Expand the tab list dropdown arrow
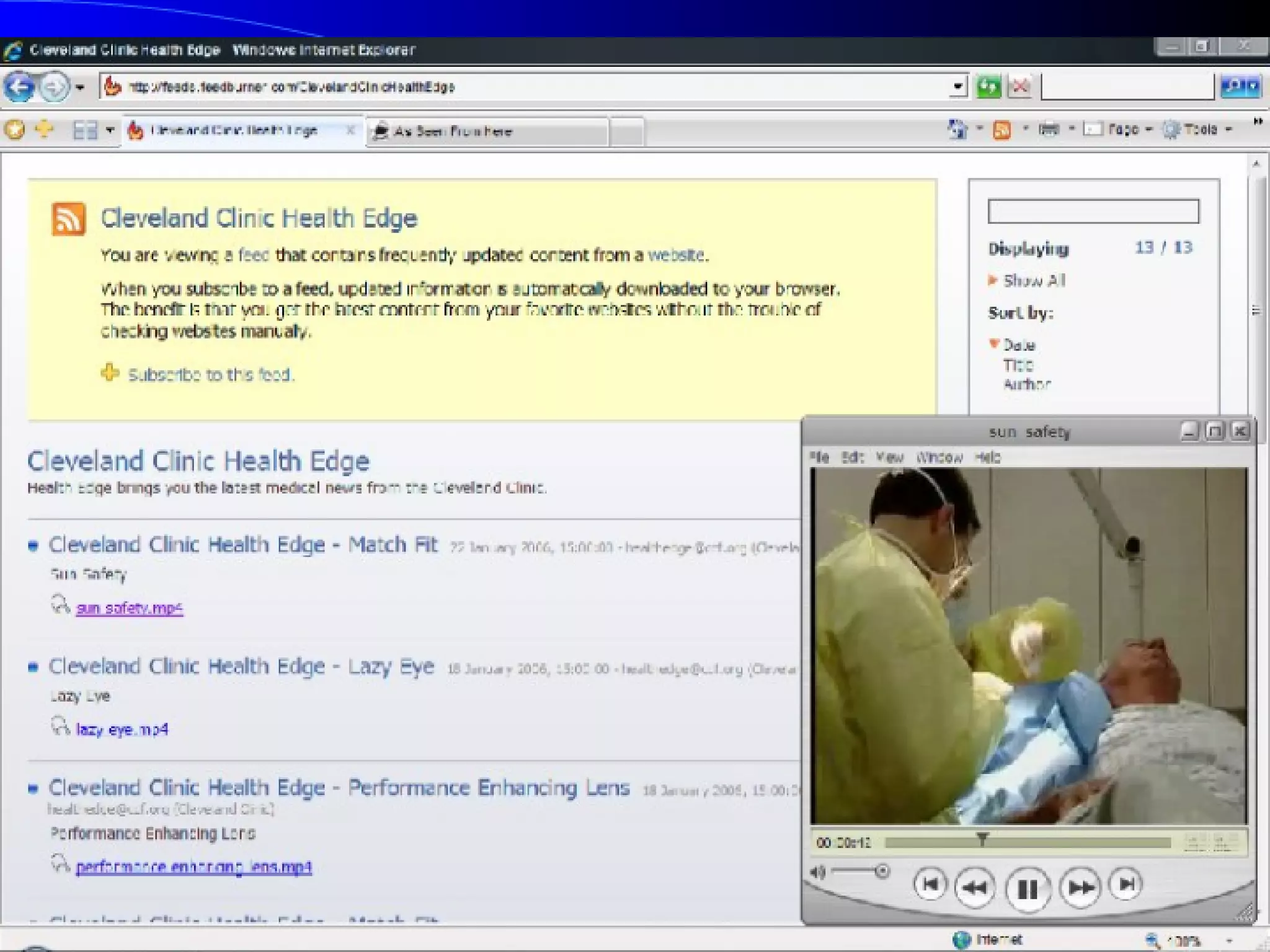 [x=110, y=130]
